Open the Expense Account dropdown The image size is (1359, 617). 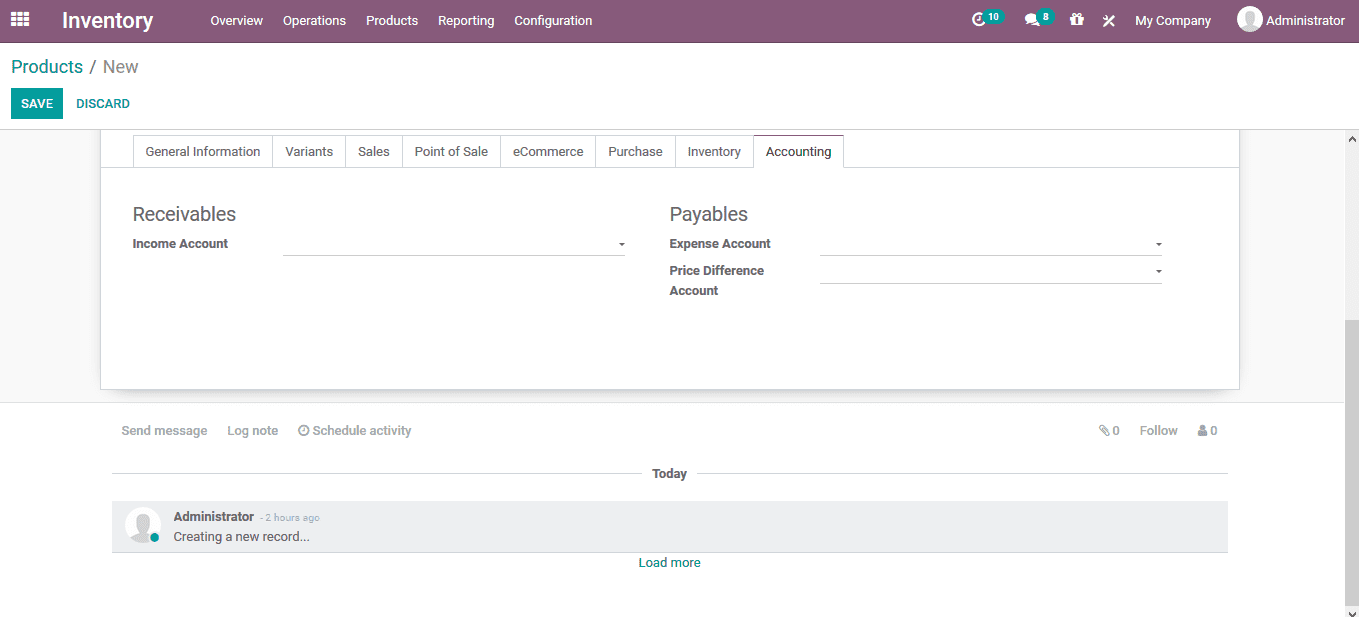coord(1157,244)
